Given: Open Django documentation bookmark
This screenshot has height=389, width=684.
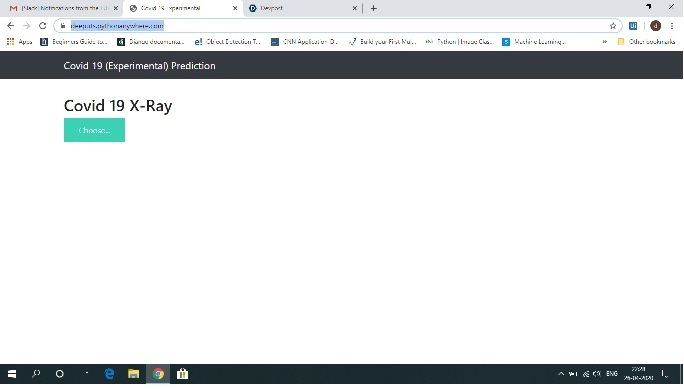Looking at the screenshot, I should click(x=151, y=42).
